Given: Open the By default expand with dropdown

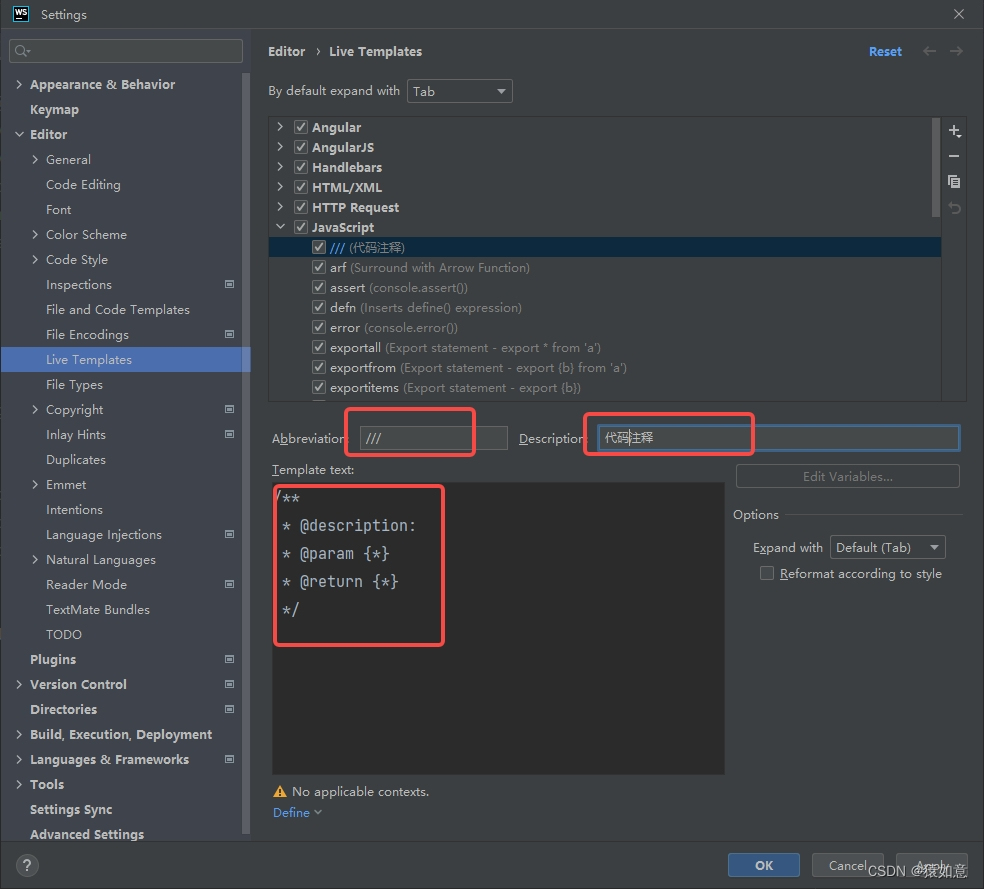Looking at the screenshot, I should [459, 90].
